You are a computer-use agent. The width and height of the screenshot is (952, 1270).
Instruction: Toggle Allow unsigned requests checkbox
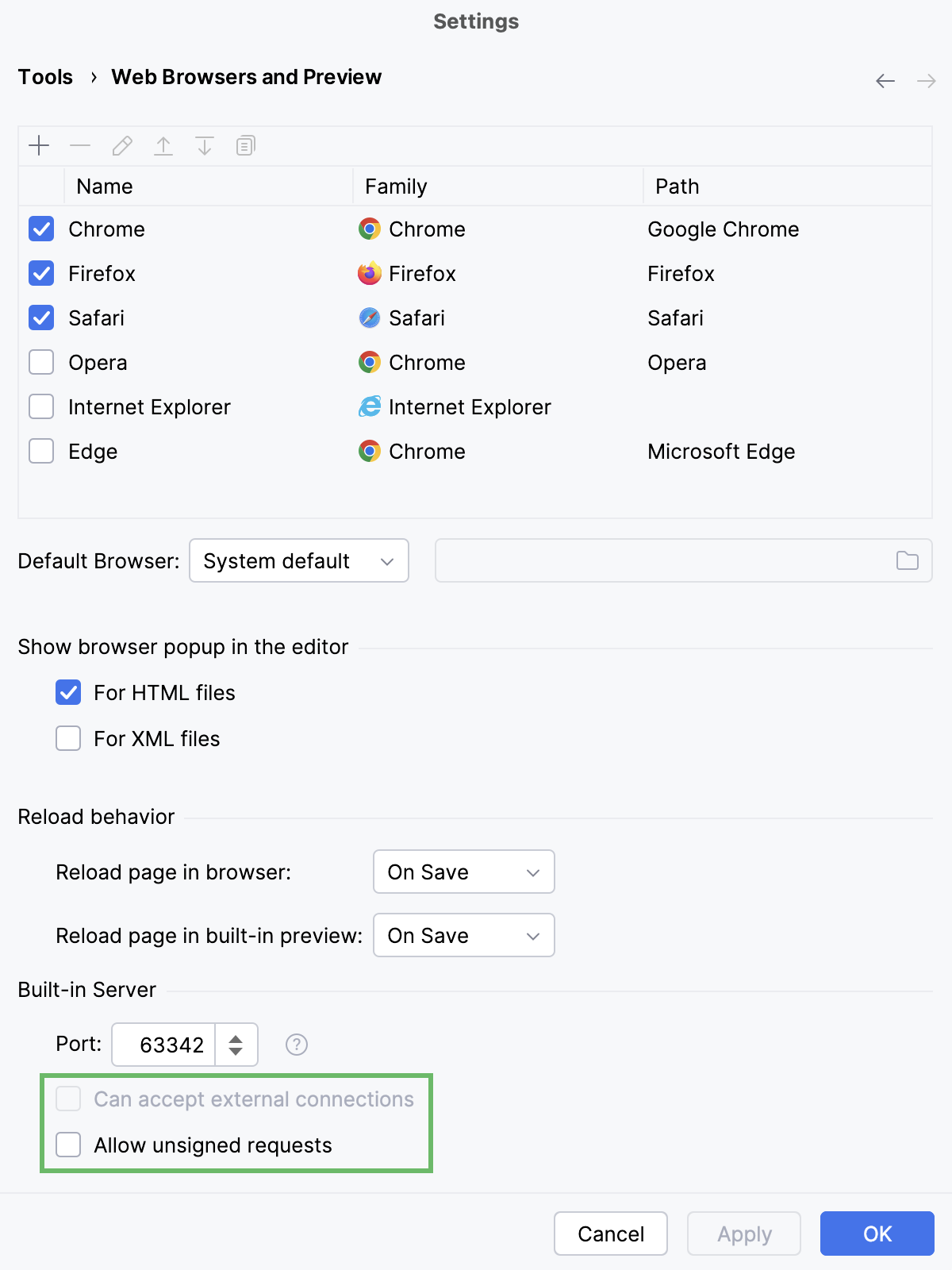tap(68, 1145)
